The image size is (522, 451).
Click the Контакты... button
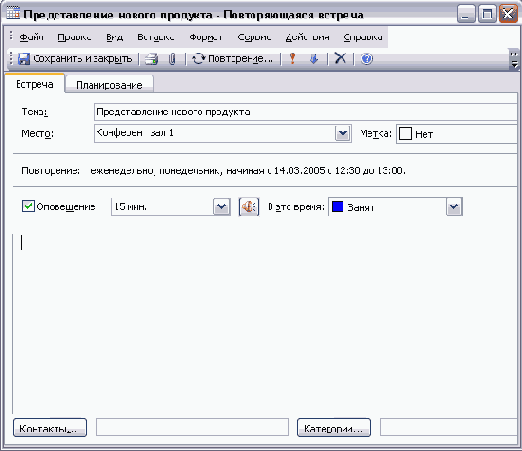tap(50, 428)
